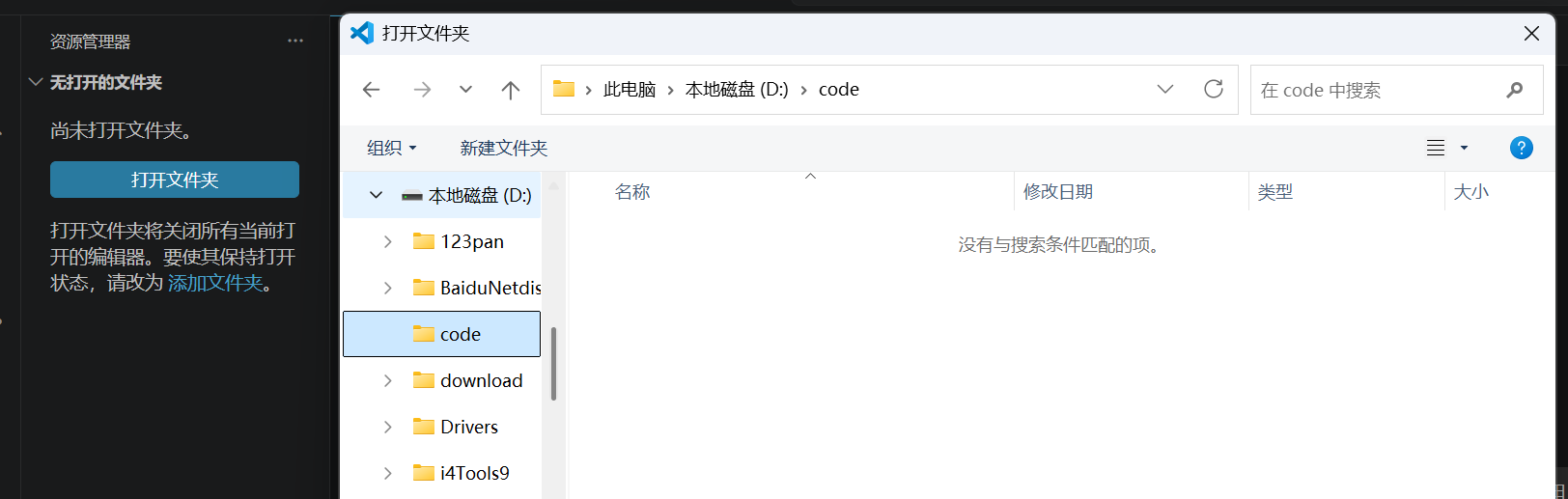Screen dimensions: 1568x499
Task: Click 添加文件夹 link in VS Code
Action: tap(215, 283)
